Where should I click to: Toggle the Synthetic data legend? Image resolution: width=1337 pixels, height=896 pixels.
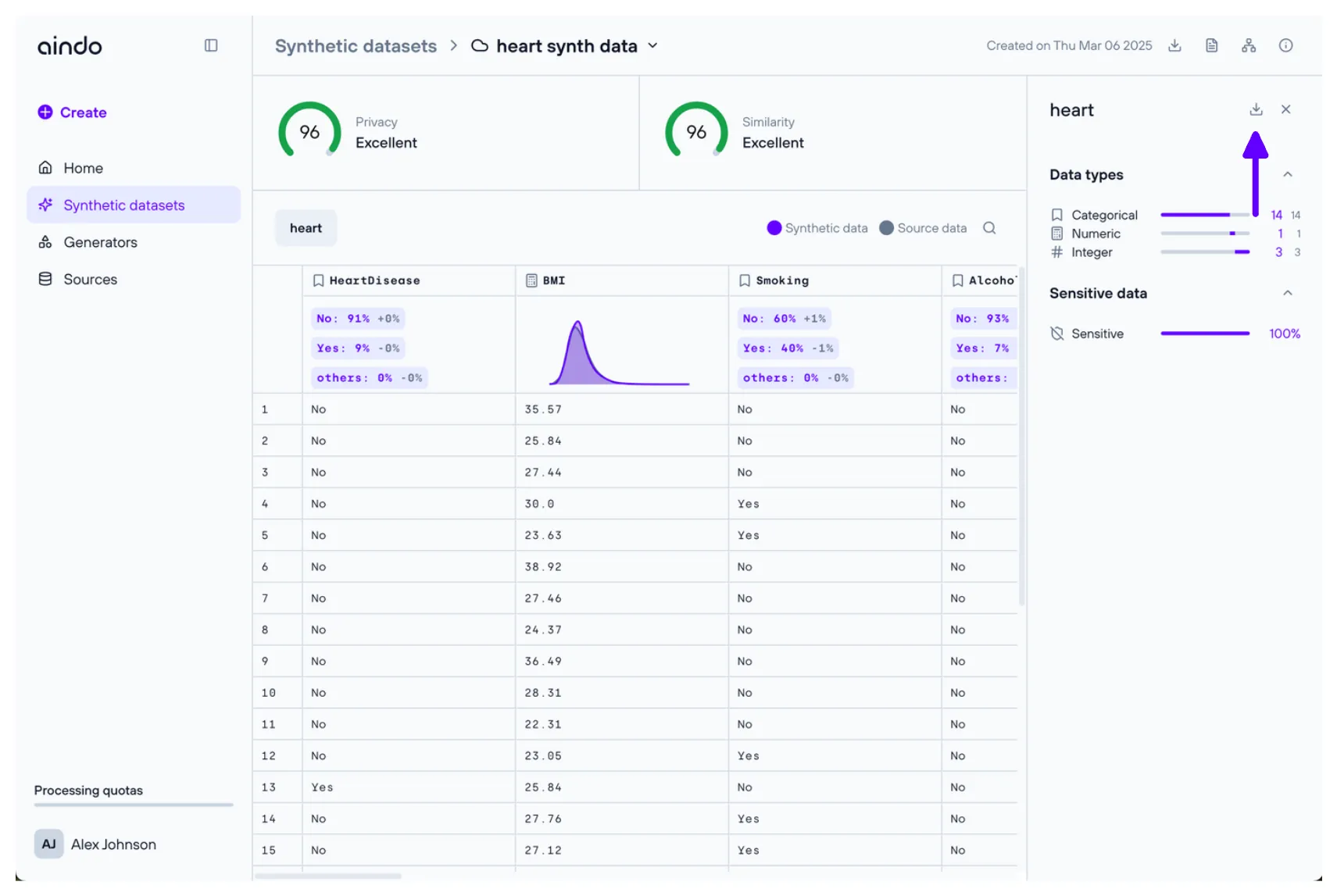click(x=817, y=228)
